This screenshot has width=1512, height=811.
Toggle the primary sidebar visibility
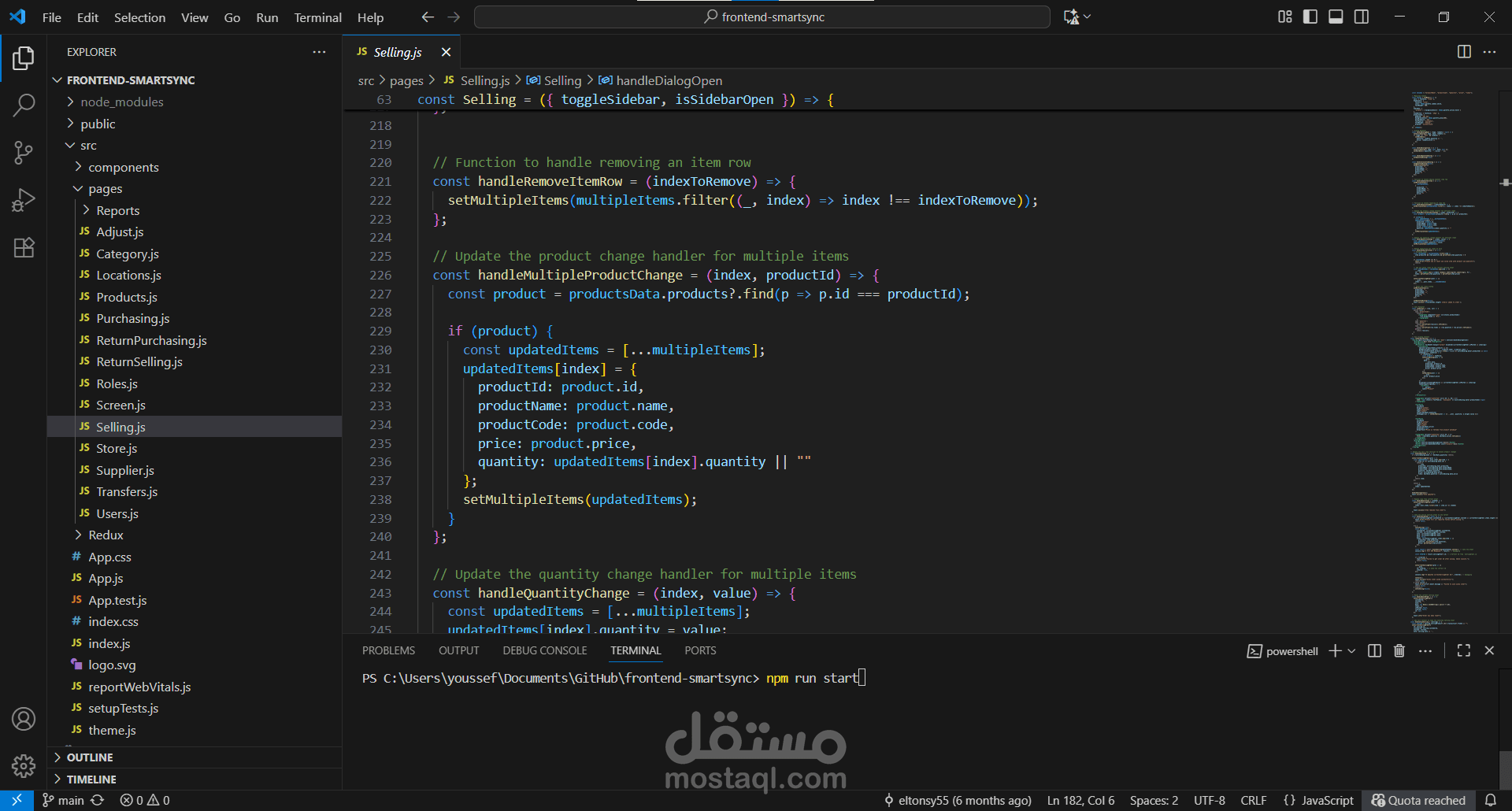pos(1310,17)
